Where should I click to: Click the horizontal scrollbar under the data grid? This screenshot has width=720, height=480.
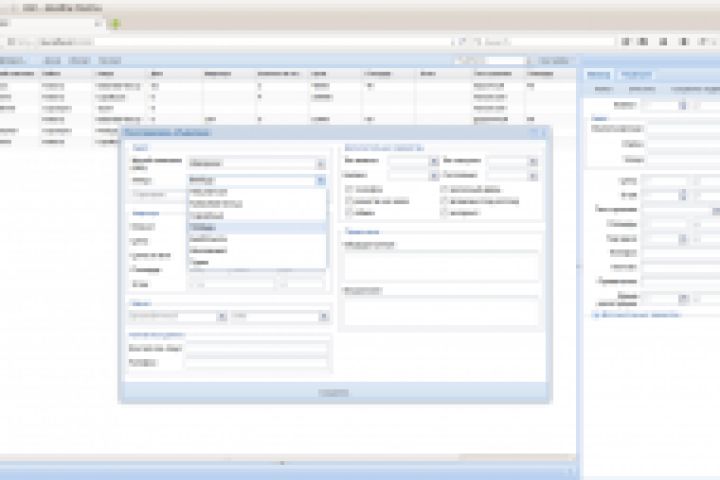pos(287,457)
